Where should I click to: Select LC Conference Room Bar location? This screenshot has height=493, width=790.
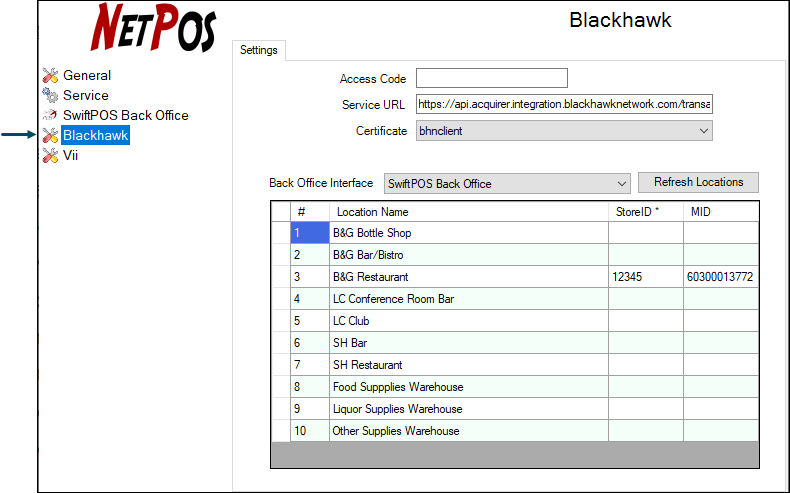(469, 299)
